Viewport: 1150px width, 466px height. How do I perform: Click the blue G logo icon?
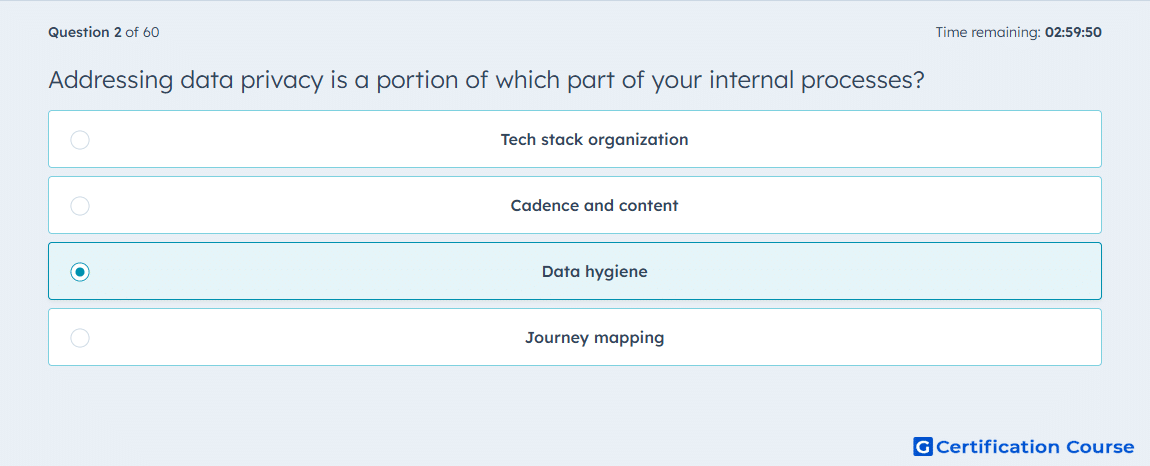click(x=923, y=446)
